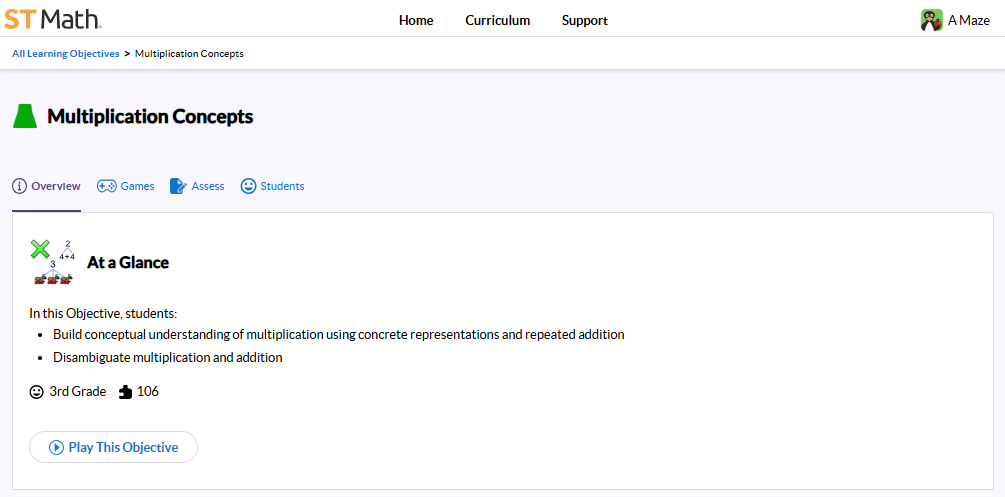1005x497 pixels.
Task: Open the Support menu item
Action: (x=584, y=20)
